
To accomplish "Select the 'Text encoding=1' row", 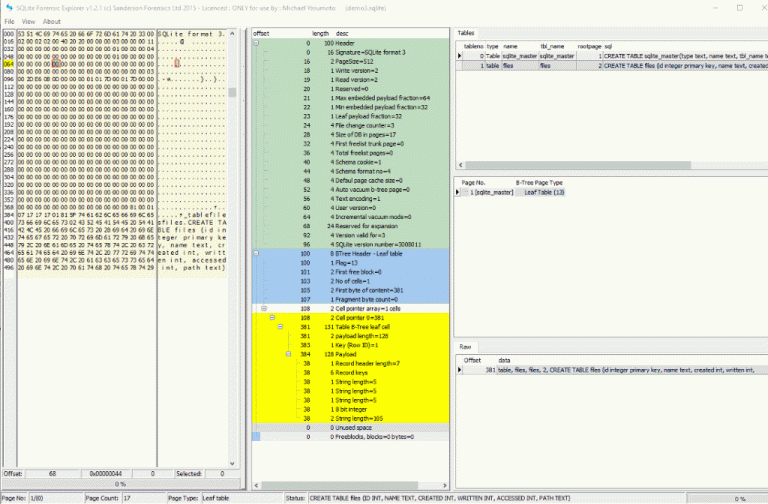I will pyautogui.click(x=350, y=199).
